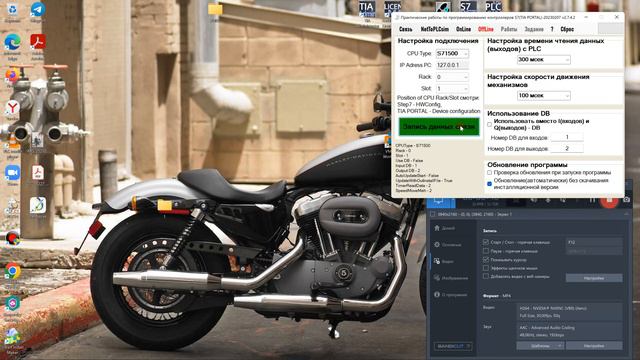Launch Google Chrome from the desktop

pyautogui.click(x=12, y=271)
